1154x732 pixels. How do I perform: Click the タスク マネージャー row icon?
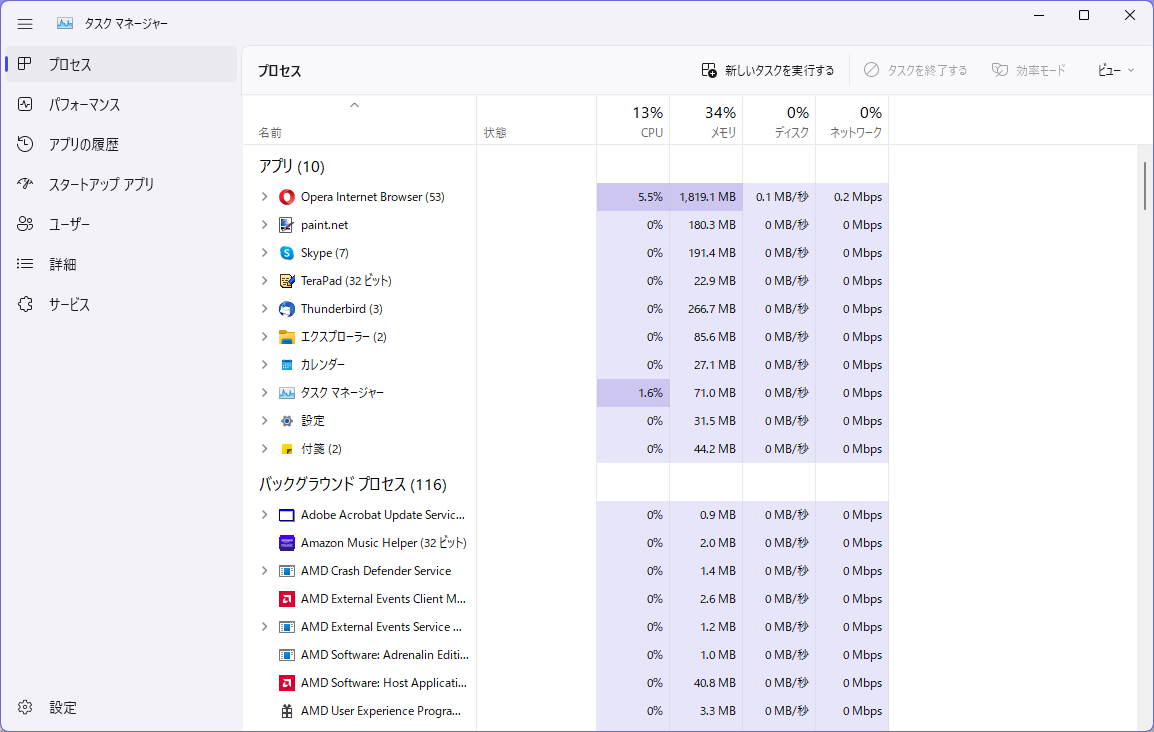click(287, 393)
